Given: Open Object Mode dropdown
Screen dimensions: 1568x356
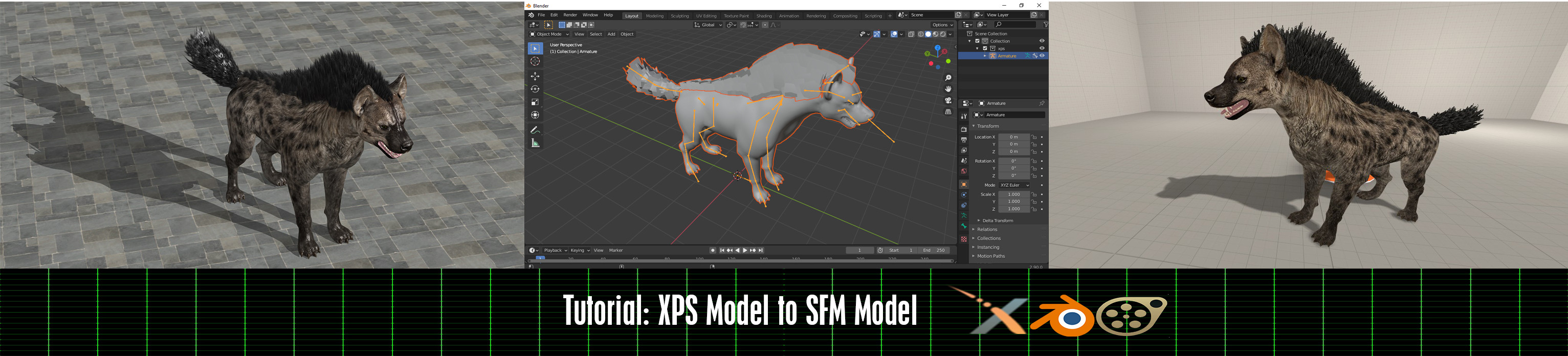Looking at the screenshot, I should tap(549, 34).
